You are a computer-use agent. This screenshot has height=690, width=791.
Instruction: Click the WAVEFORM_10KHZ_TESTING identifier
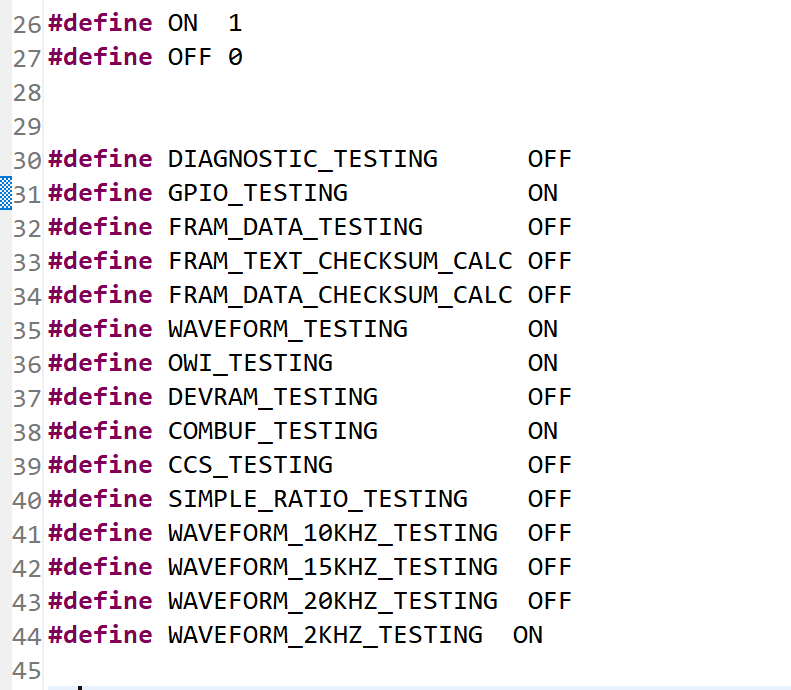(332, 533)
